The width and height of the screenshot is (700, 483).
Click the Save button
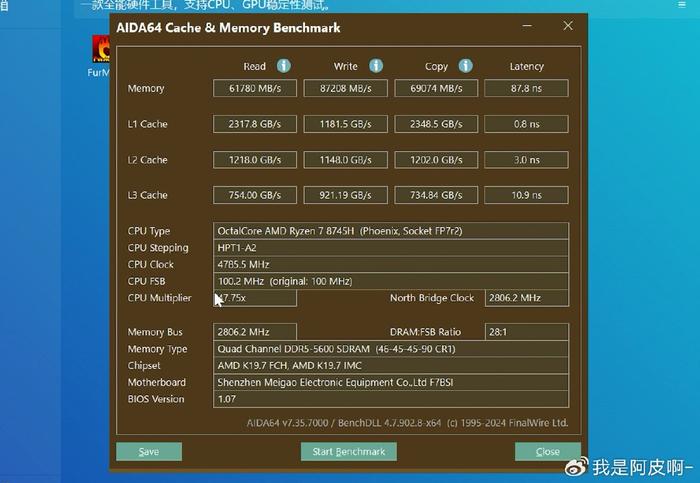click(x=149, y=452)
